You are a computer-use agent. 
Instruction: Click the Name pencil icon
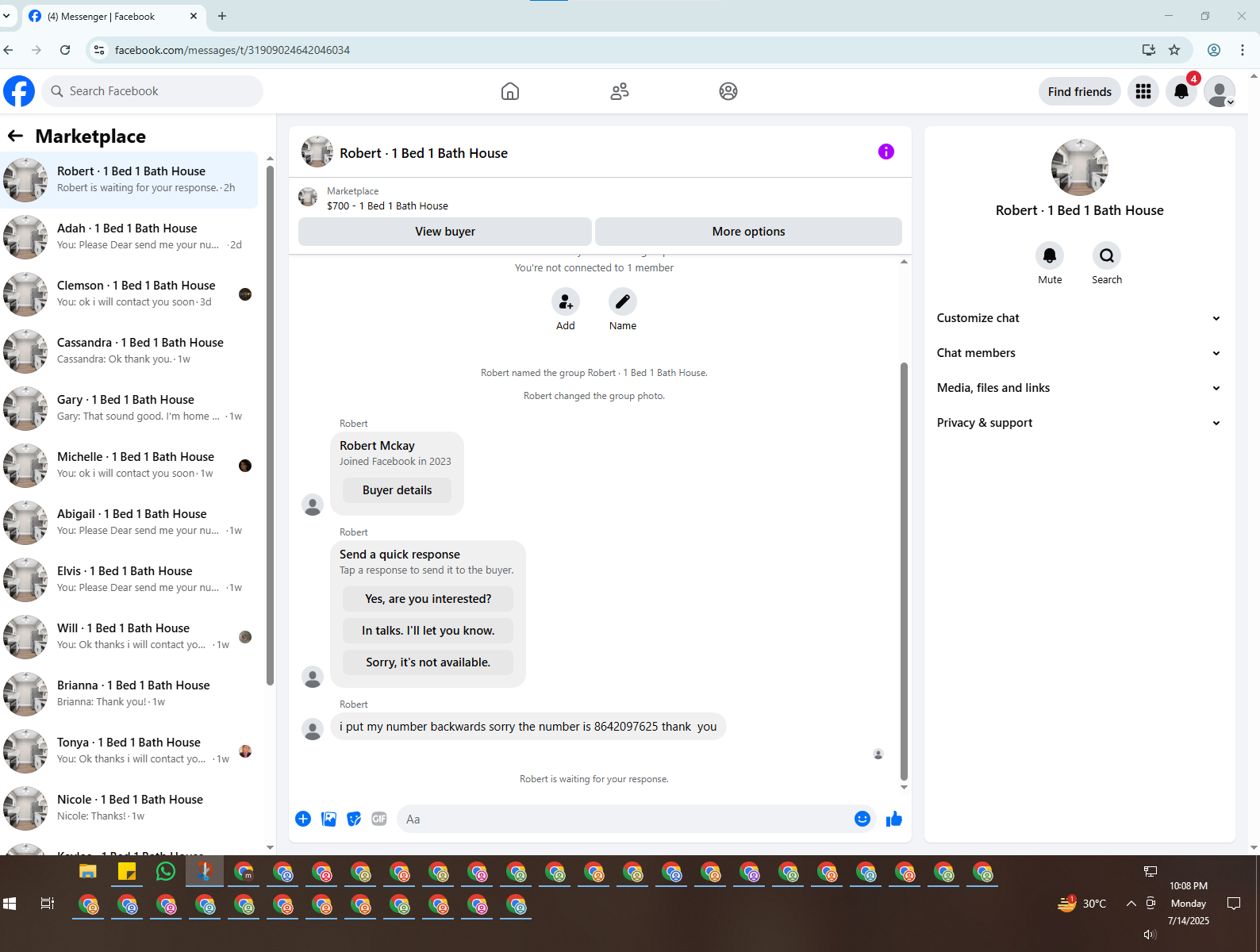coord(623,301)
